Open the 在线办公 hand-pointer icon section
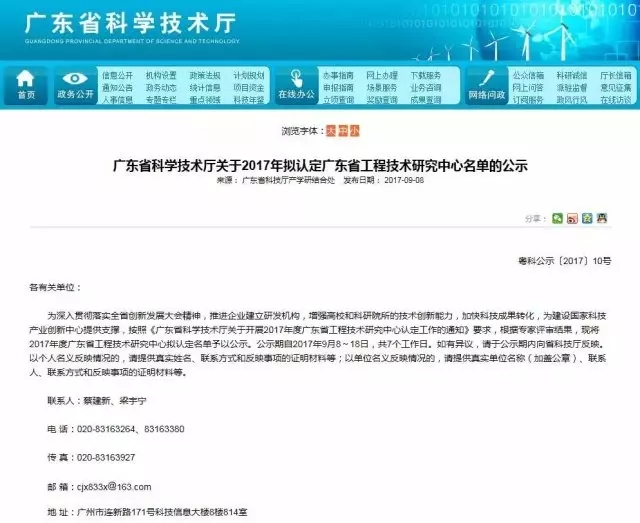The image size is (640, 523). tap(295, 84)
